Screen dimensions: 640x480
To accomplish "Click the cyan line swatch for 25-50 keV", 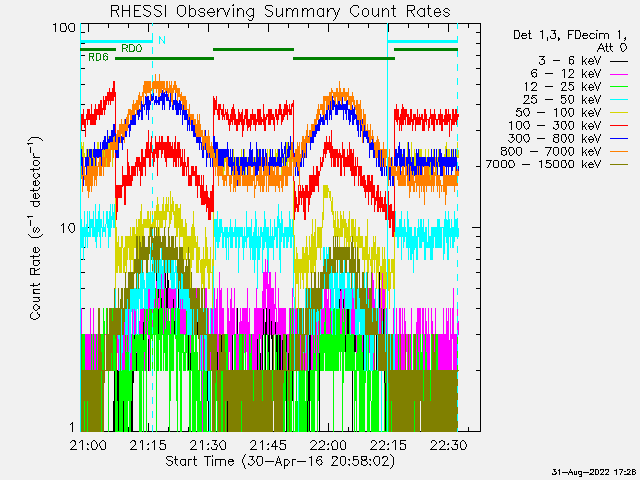I will click(619, 100).
